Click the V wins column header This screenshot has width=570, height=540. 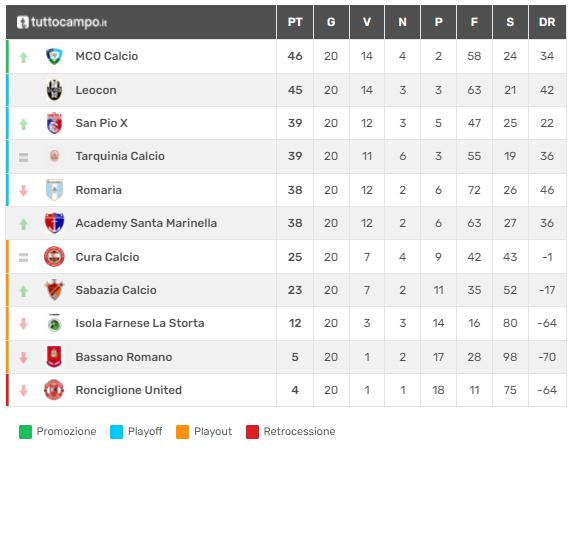(x=366, y=22)
